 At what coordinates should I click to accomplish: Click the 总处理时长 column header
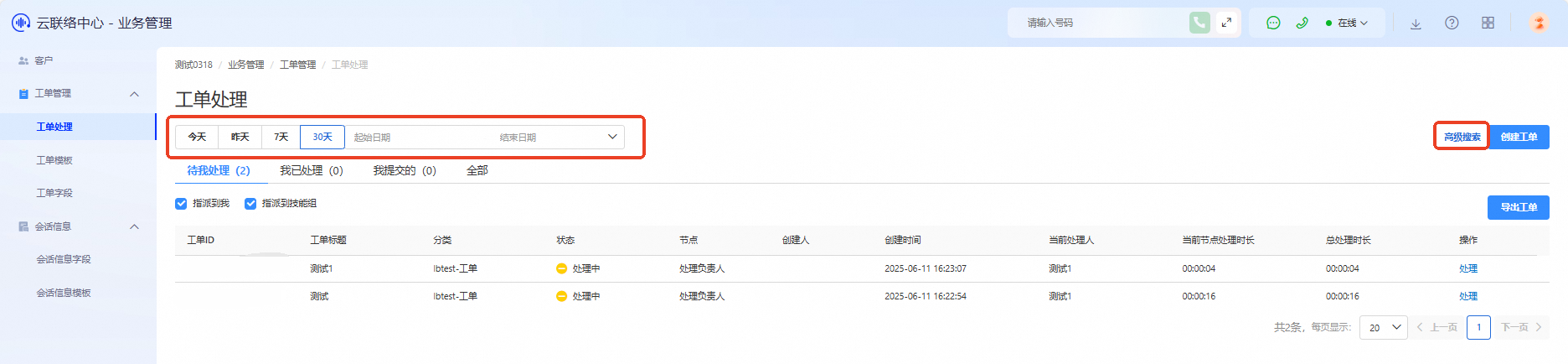(1349, 240)
